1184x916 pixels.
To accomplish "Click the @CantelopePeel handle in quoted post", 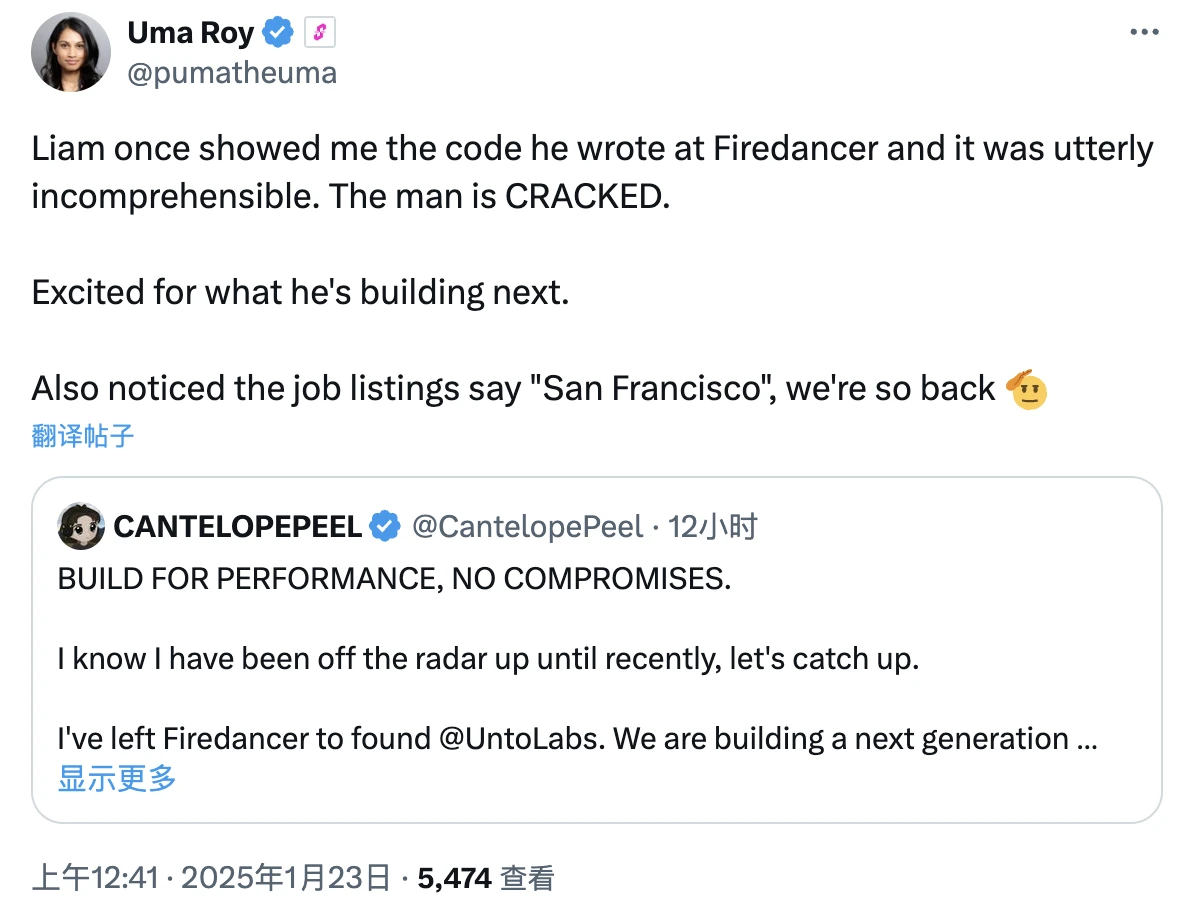I will [527, 526].
